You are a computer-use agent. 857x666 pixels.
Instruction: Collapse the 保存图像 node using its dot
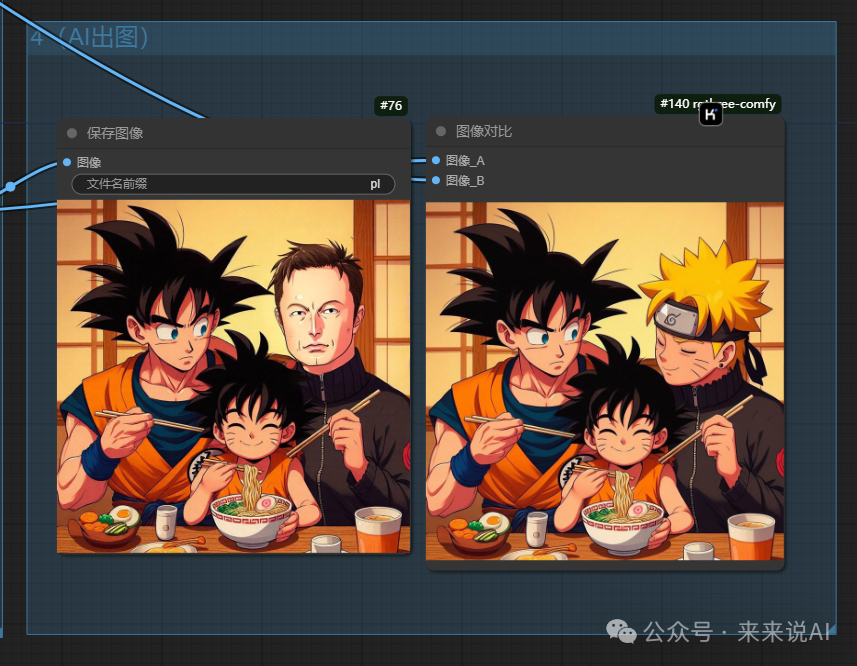coord(72,133)
